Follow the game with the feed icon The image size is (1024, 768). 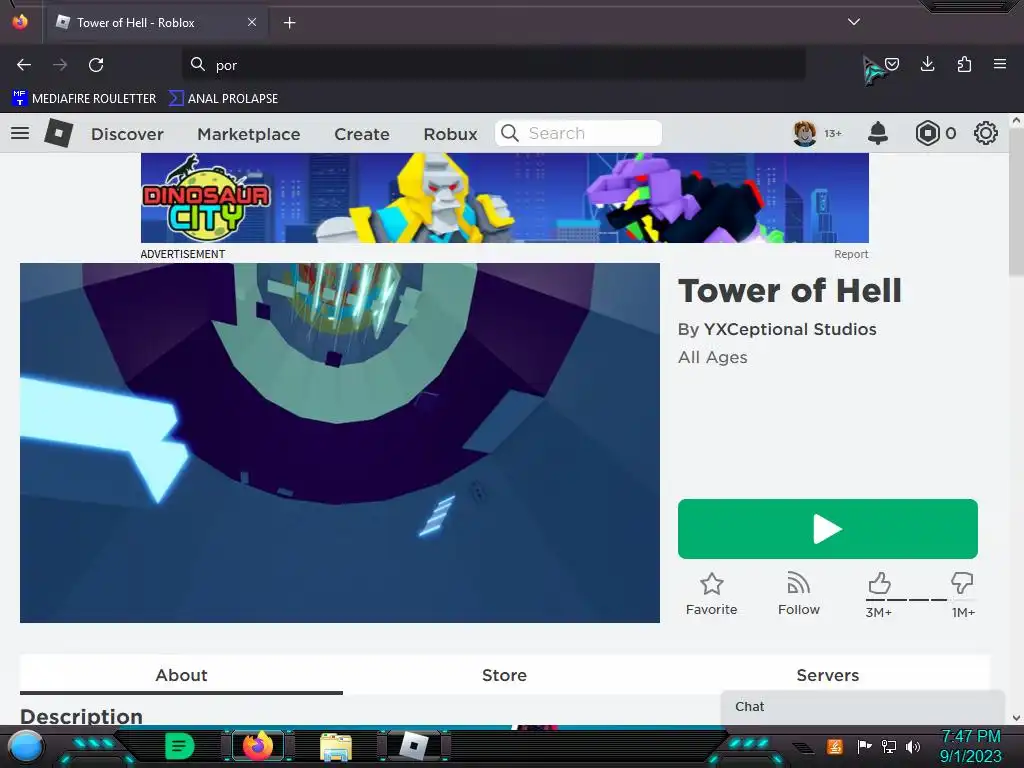(799, 594)
